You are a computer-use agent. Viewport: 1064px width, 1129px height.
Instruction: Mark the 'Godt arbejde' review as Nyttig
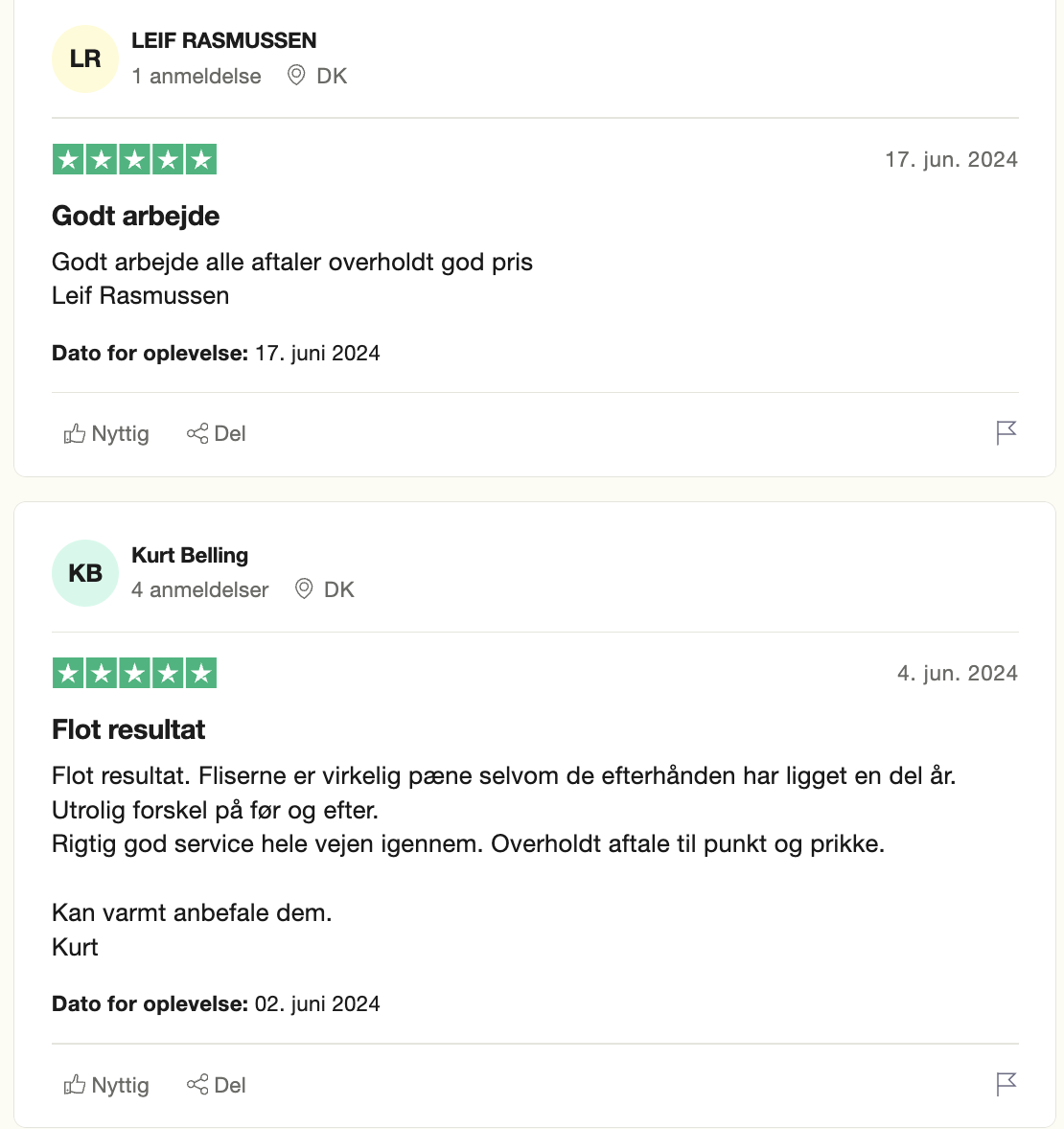point(106,434)
